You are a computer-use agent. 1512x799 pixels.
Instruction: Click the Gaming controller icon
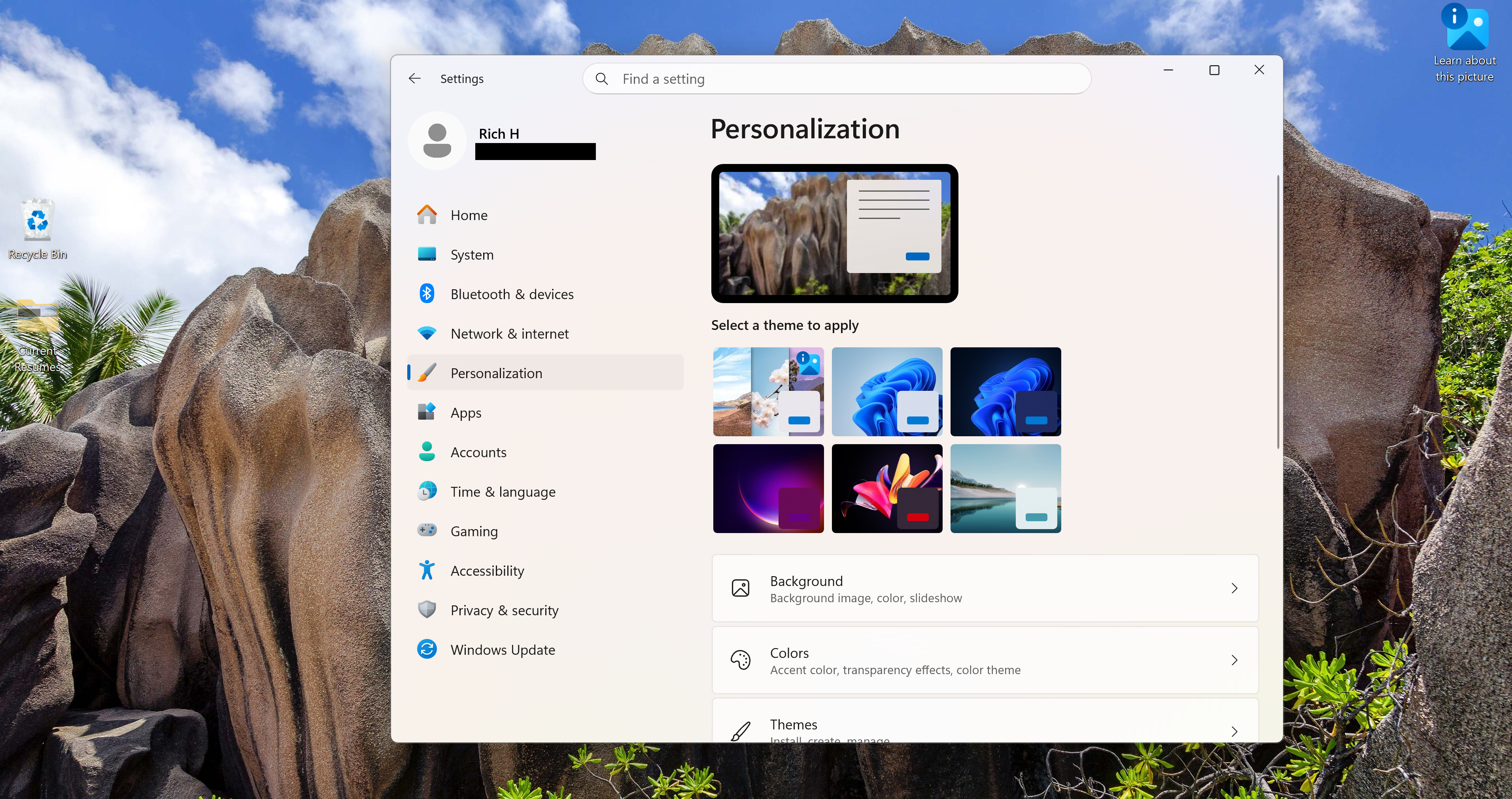[427, 530]
